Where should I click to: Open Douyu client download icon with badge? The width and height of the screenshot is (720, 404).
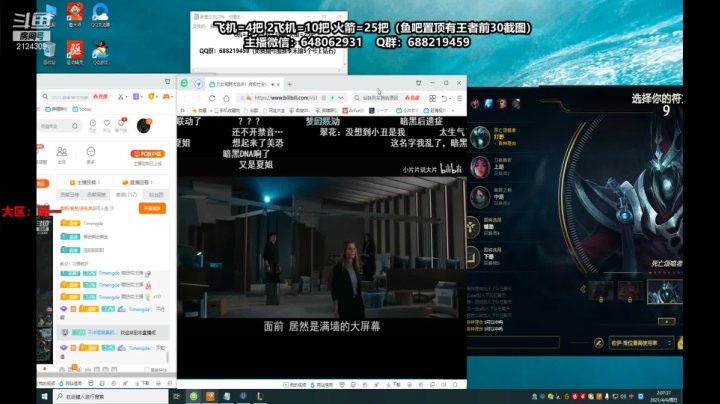click(121, 123)
